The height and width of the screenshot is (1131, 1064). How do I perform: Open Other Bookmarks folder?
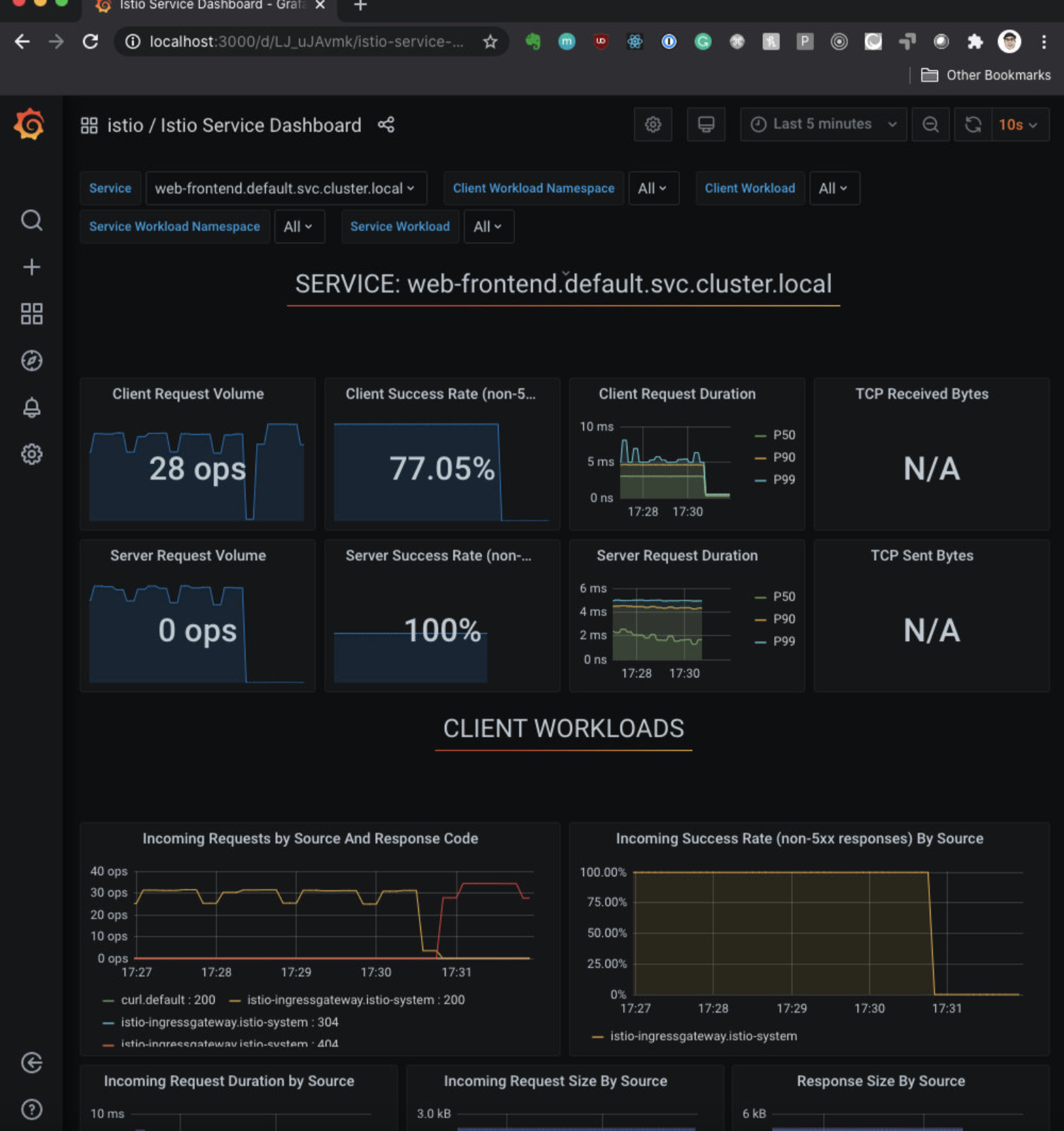(986, 75)
